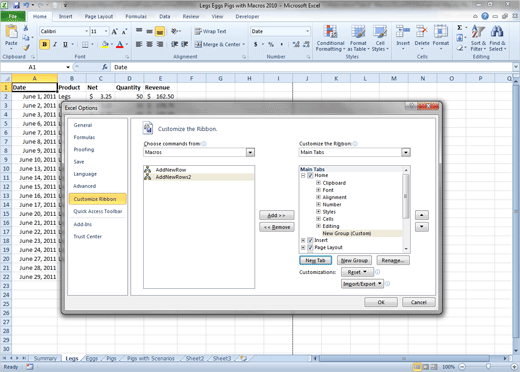Collapse the Home node in Main Tabs tree

point(303,175)
